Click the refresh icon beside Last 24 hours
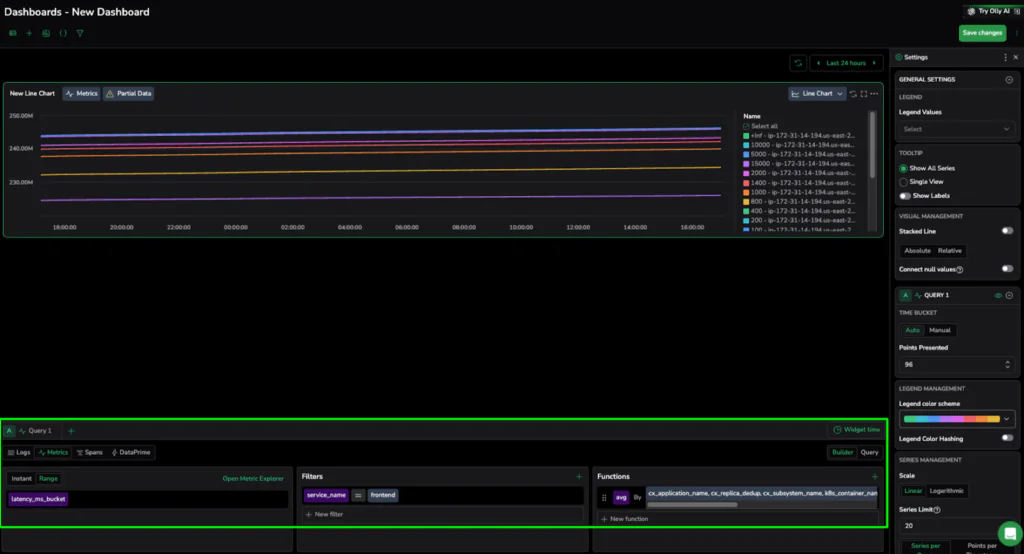 tap(797, 63)
